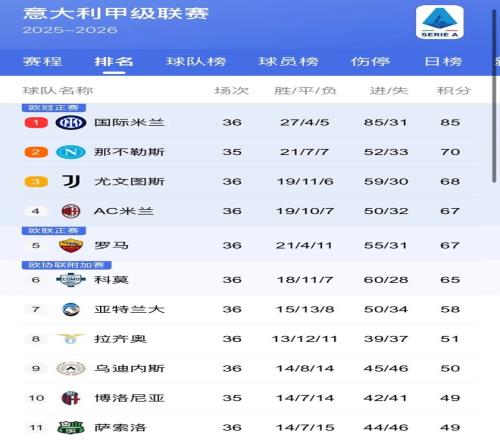Viewport: 500px width, 440px height.
Task: Open the 日榜 tab
Action: [x=443, y=62]
